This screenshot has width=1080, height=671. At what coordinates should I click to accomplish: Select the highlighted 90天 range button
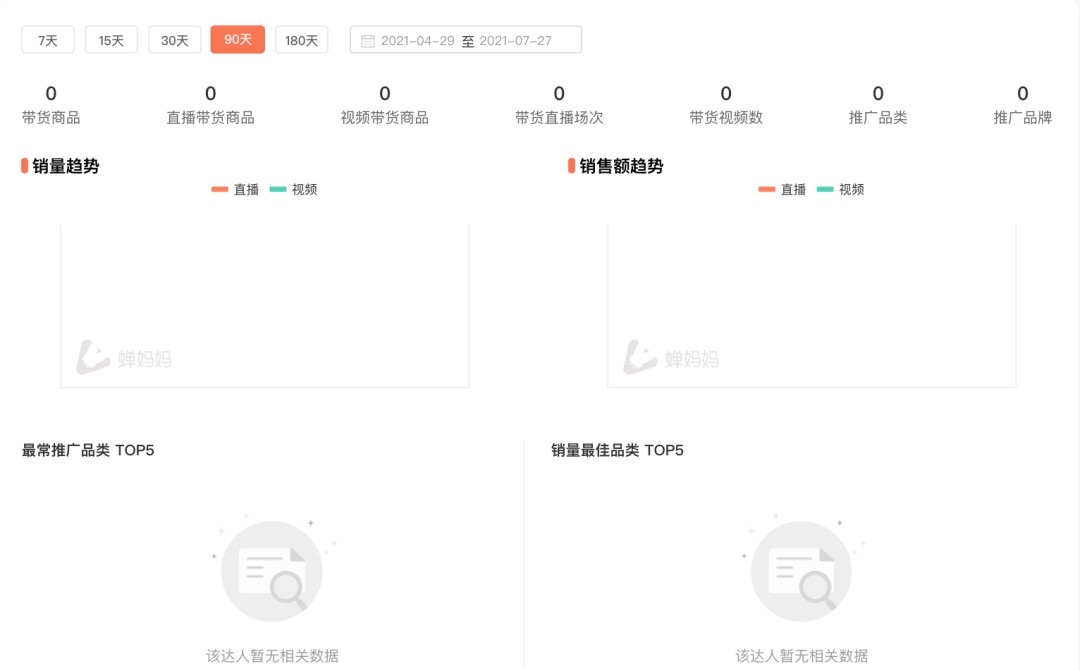(238, 40)
